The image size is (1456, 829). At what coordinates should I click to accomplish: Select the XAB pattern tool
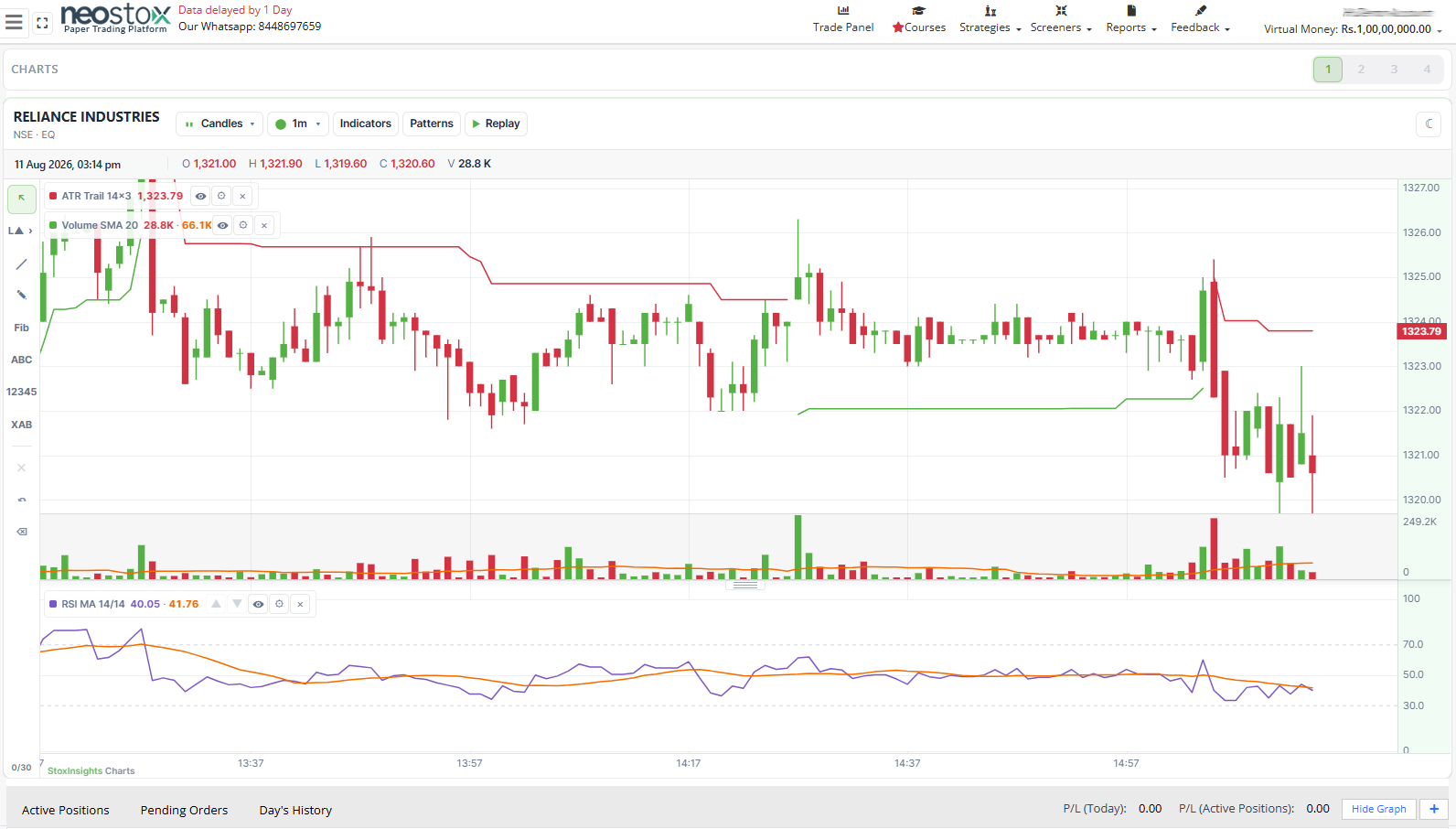coord(22,425)
